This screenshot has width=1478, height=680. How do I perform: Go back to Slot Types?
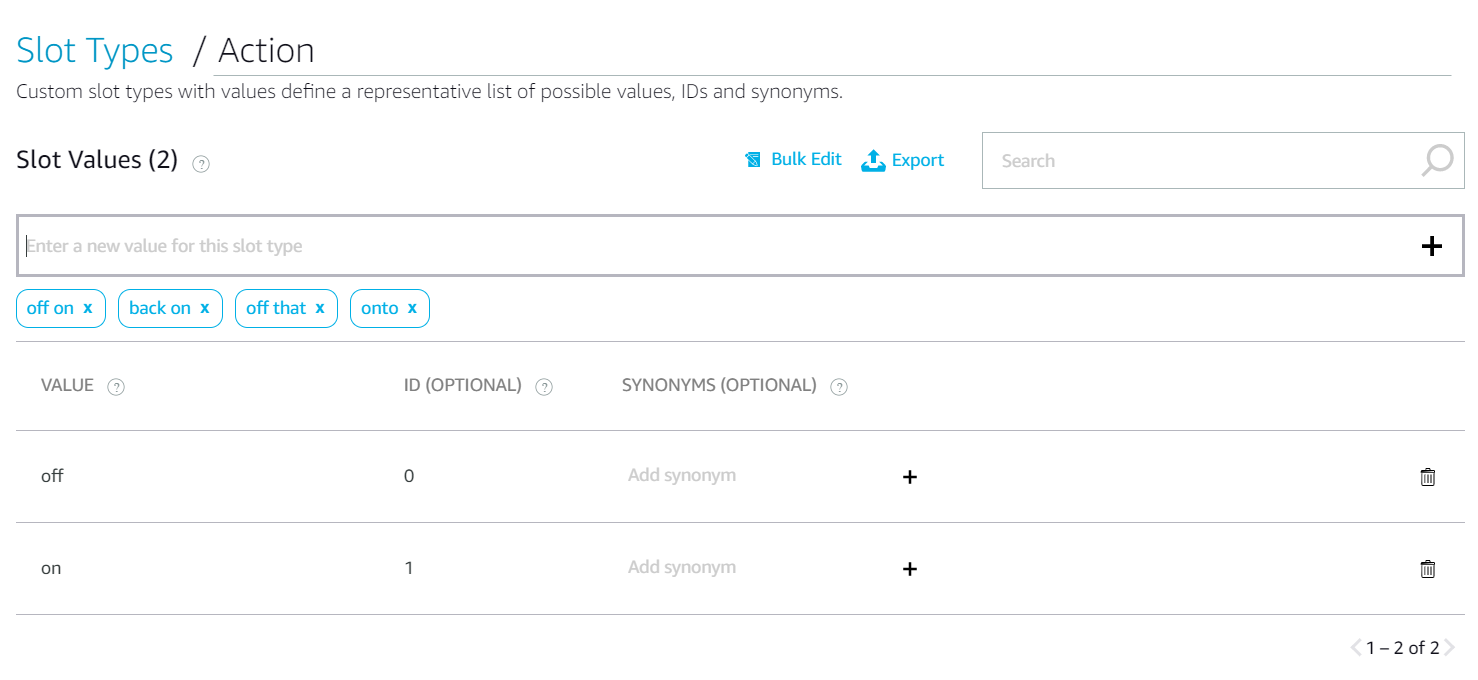click(95, 50)
